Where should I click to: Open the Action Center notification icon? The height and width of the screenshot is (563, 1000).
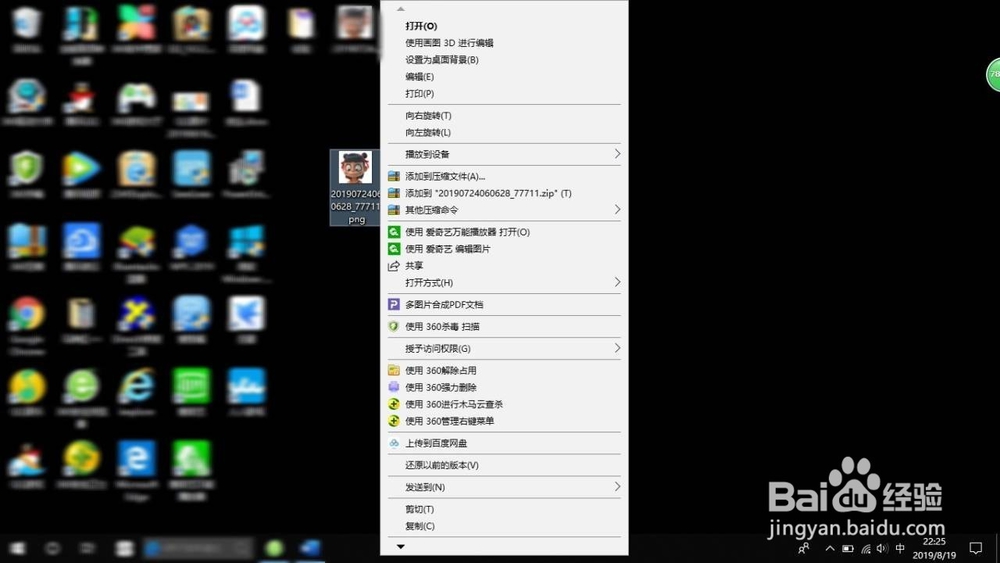coord(976,548)
